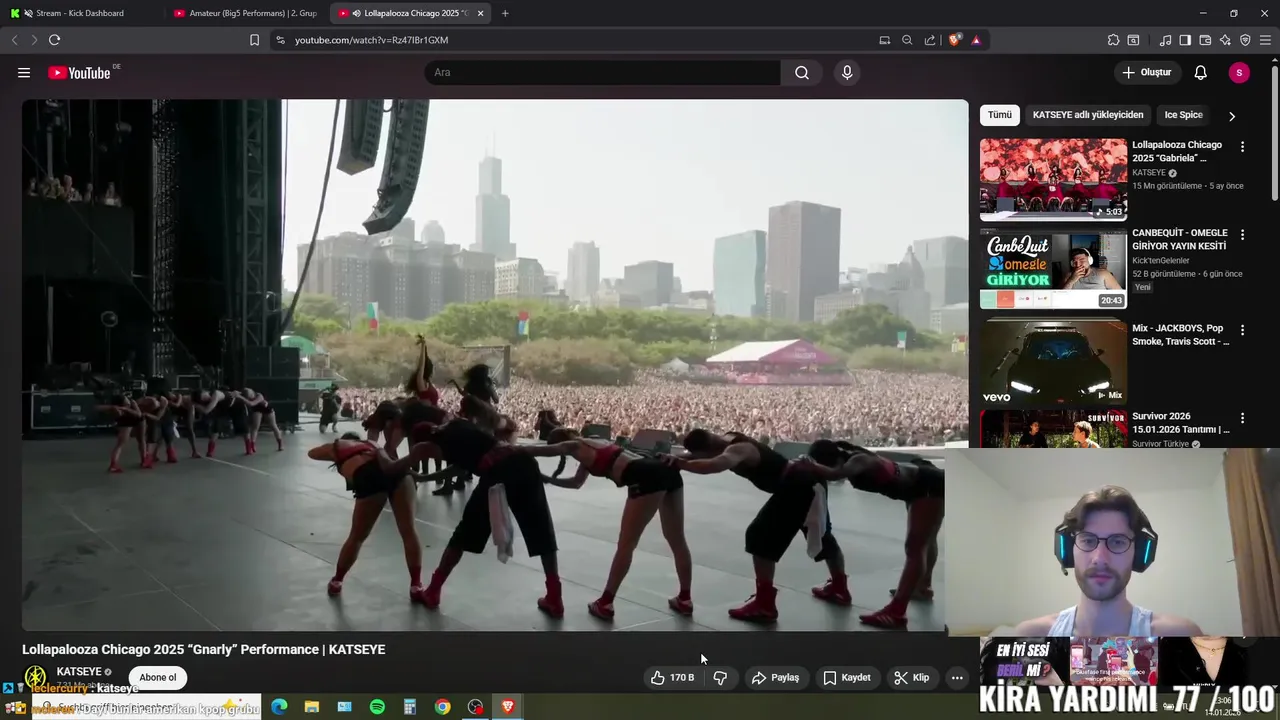Open Survivor 2026 Tanıtımı thumbnail
The height and width of the screenshot is (720, 1280).
coord(1053,429)
